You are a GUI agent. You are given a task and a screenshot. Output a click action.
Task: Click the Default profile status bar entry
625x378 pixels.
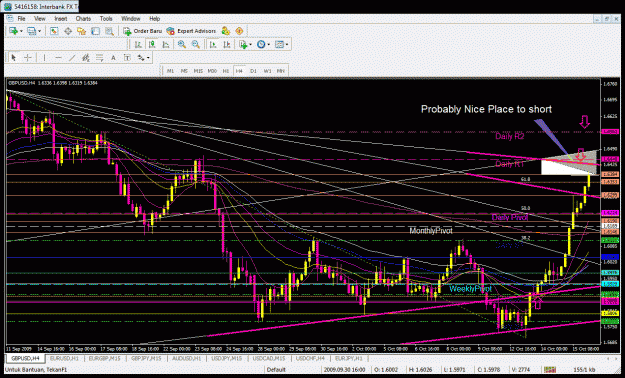tap(276, 370)
